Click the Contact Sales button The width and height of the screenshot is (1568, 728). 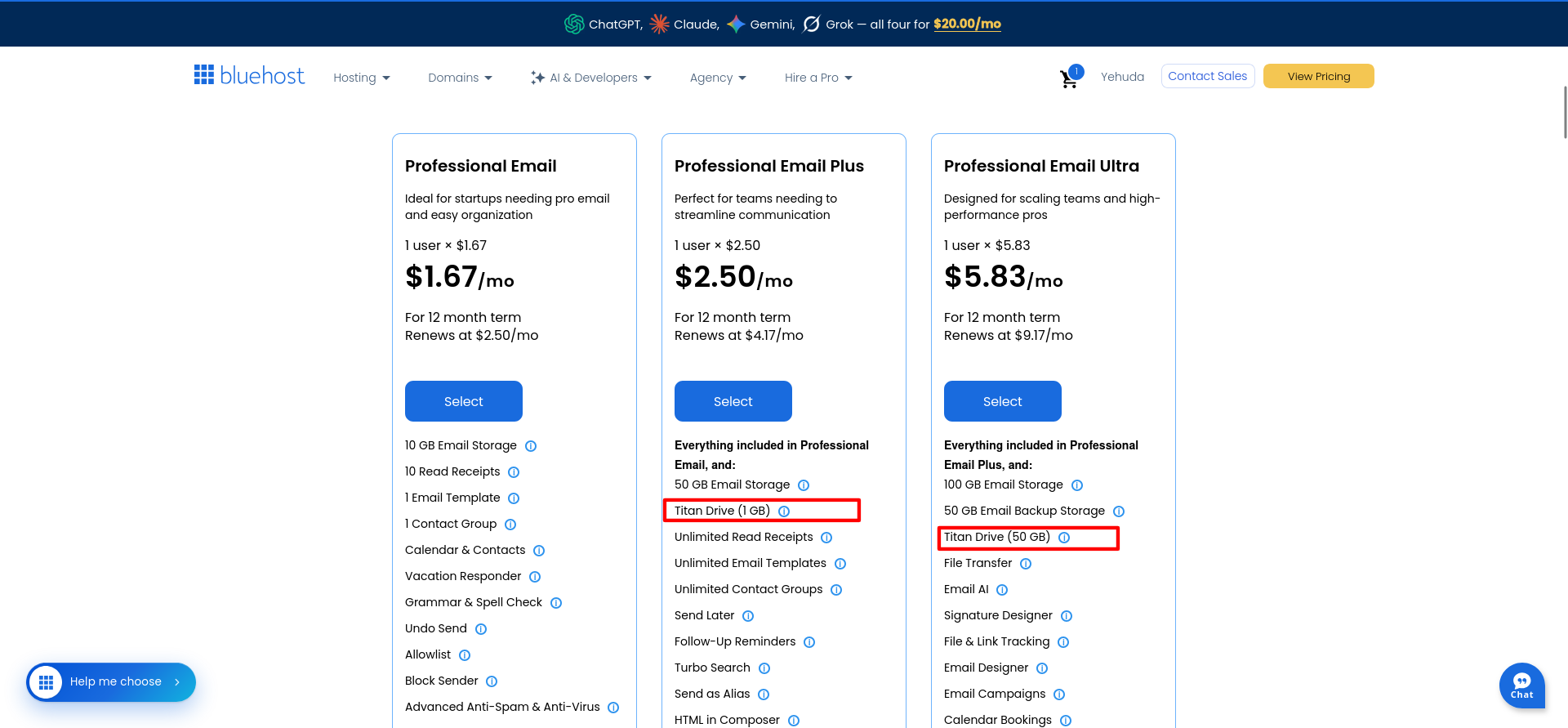click(1208, 76)
